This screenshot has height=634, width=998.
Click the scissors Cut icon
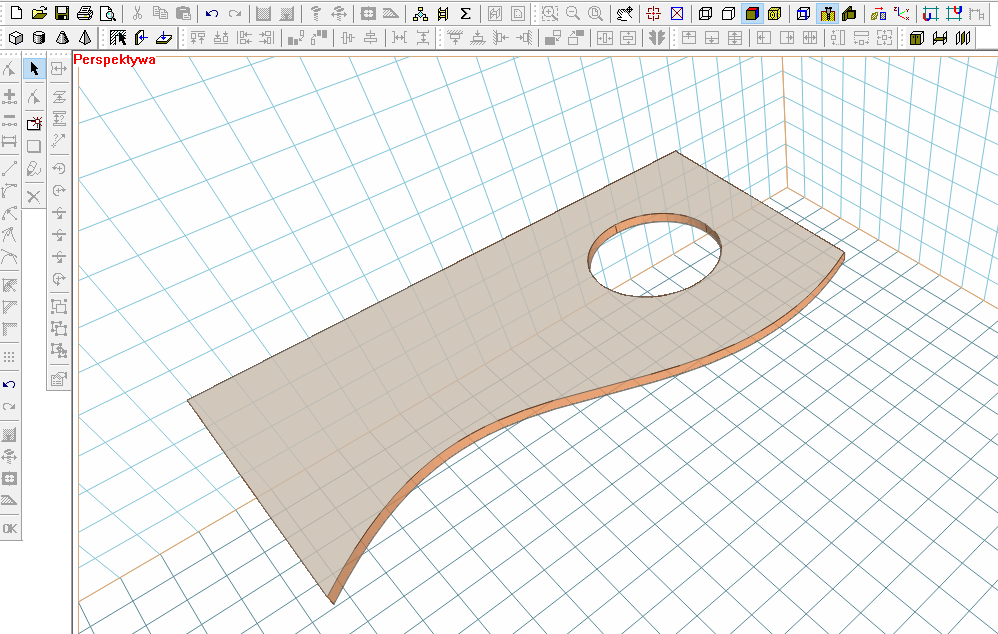coord(137,13)
